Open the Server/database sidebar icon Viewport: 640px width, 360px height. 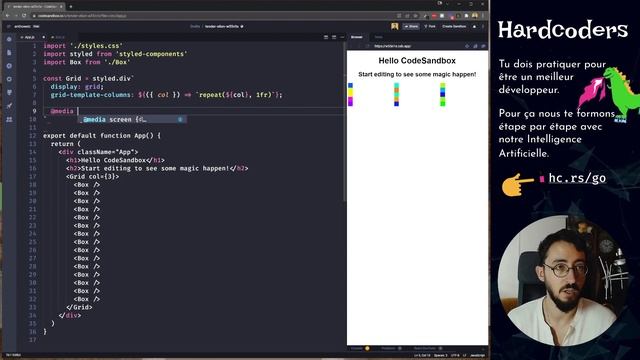click(9, 93)
